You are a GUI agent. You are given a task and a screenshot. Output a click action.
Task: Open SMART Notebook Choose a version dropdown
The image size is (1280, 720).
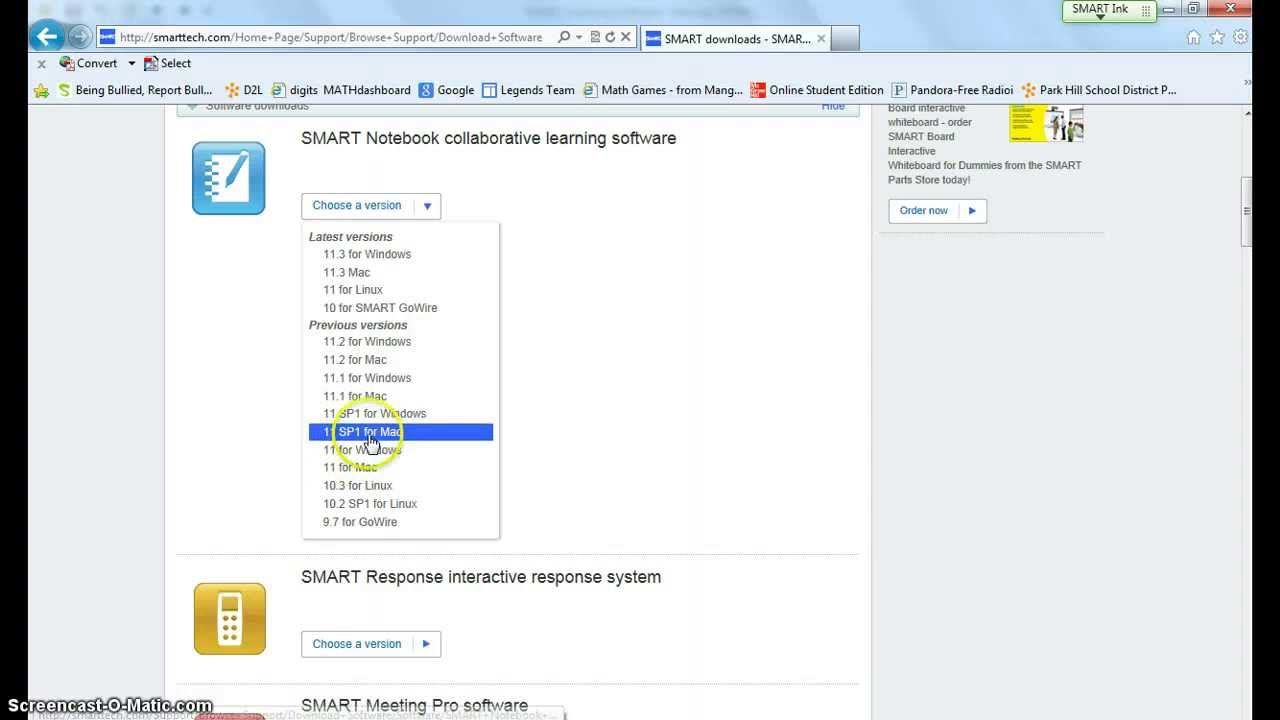tap(371, 206)
